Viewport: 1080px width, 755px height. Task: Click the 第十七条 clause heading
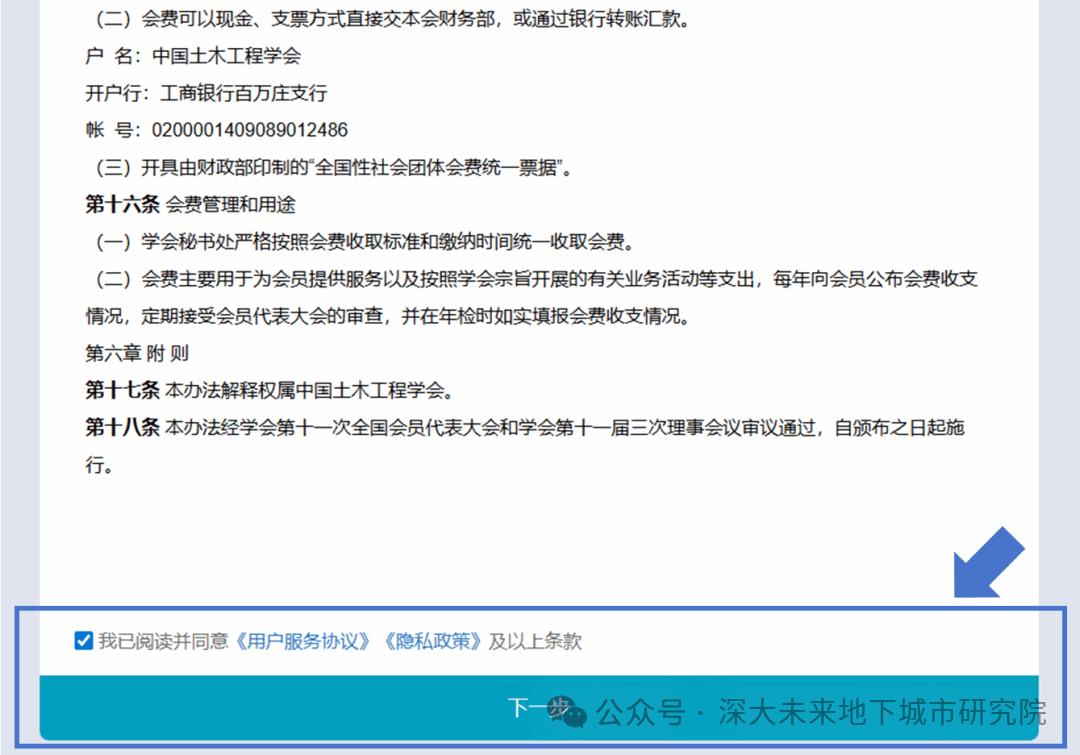[x=122, y=390]
